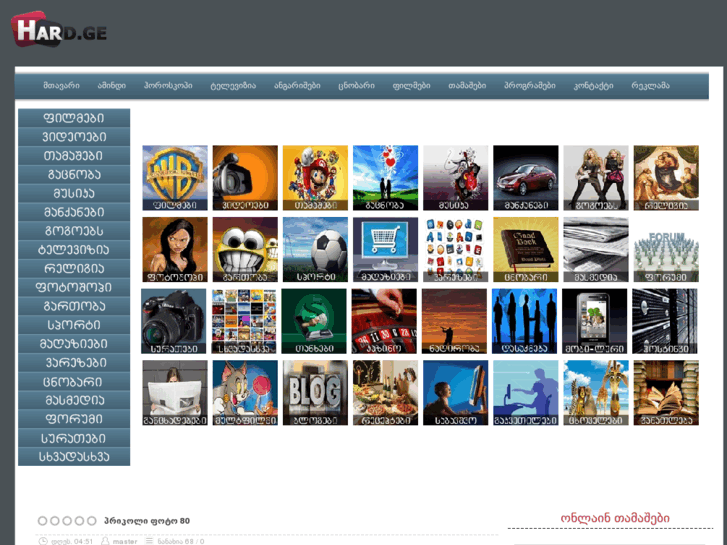Viewport: 727px width, 545px height.
Task: Open ტელევიზია in top navigation bar
Action: [x=233, y=85]
